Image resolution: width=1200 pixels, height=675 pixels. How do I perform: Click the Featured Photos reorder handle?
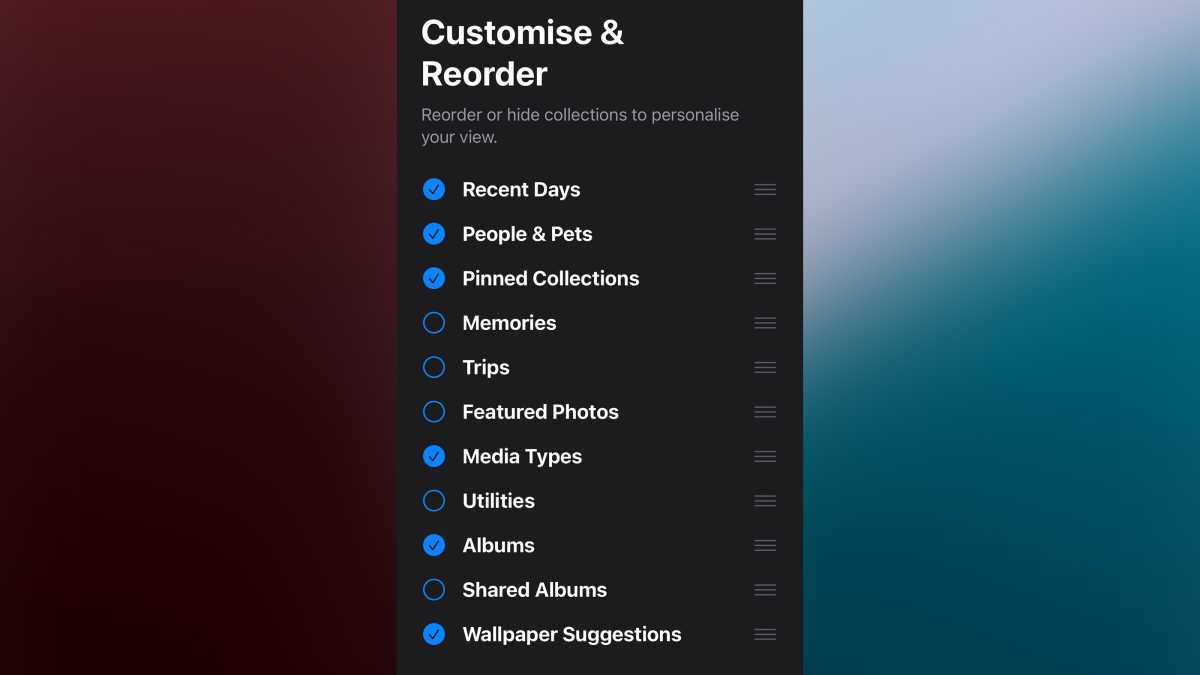coord(765,411)
